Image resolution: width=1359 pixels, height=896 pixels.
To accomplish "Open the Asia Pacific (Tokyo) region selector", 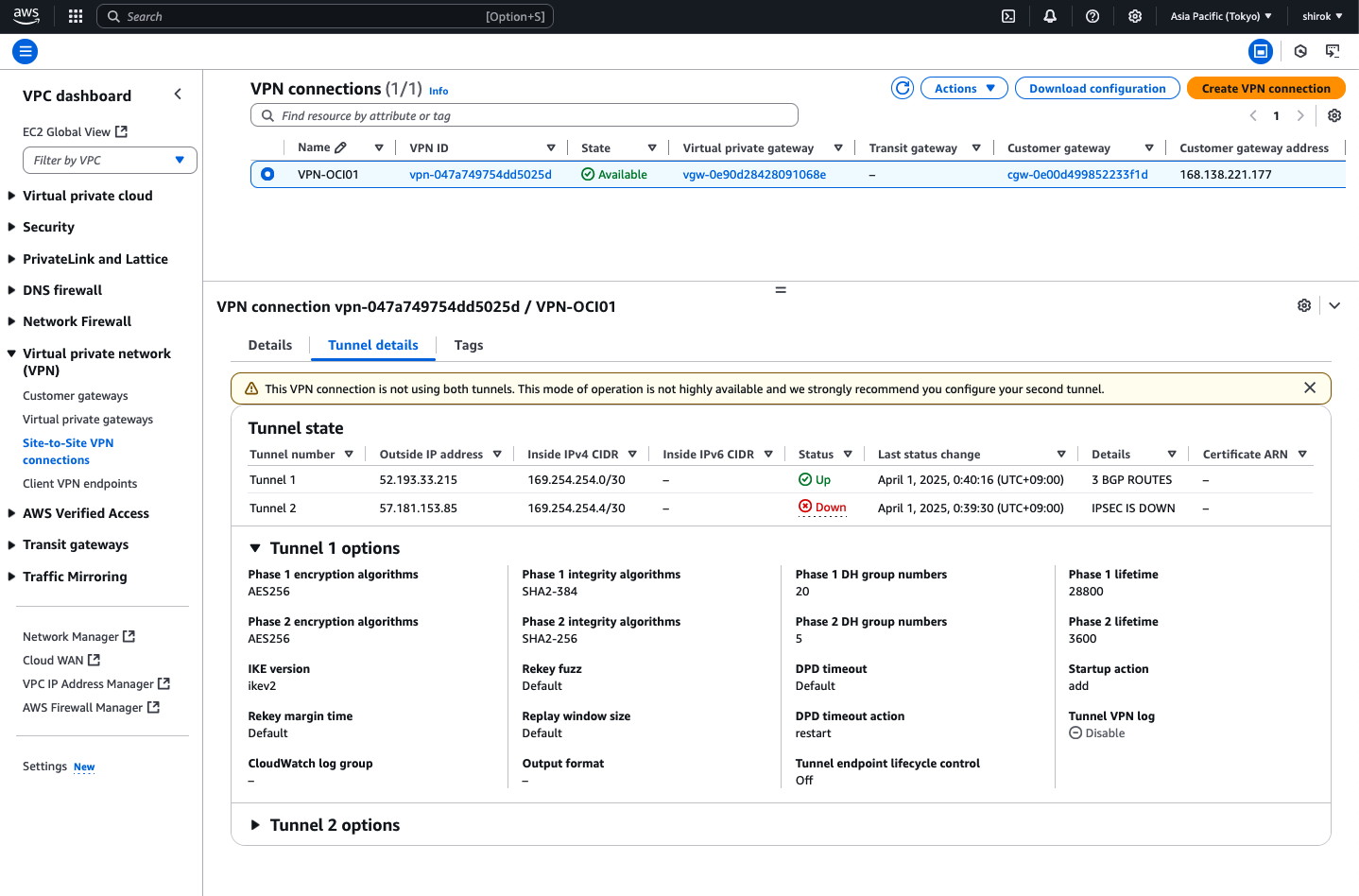I will click(x=1221, y=16).
